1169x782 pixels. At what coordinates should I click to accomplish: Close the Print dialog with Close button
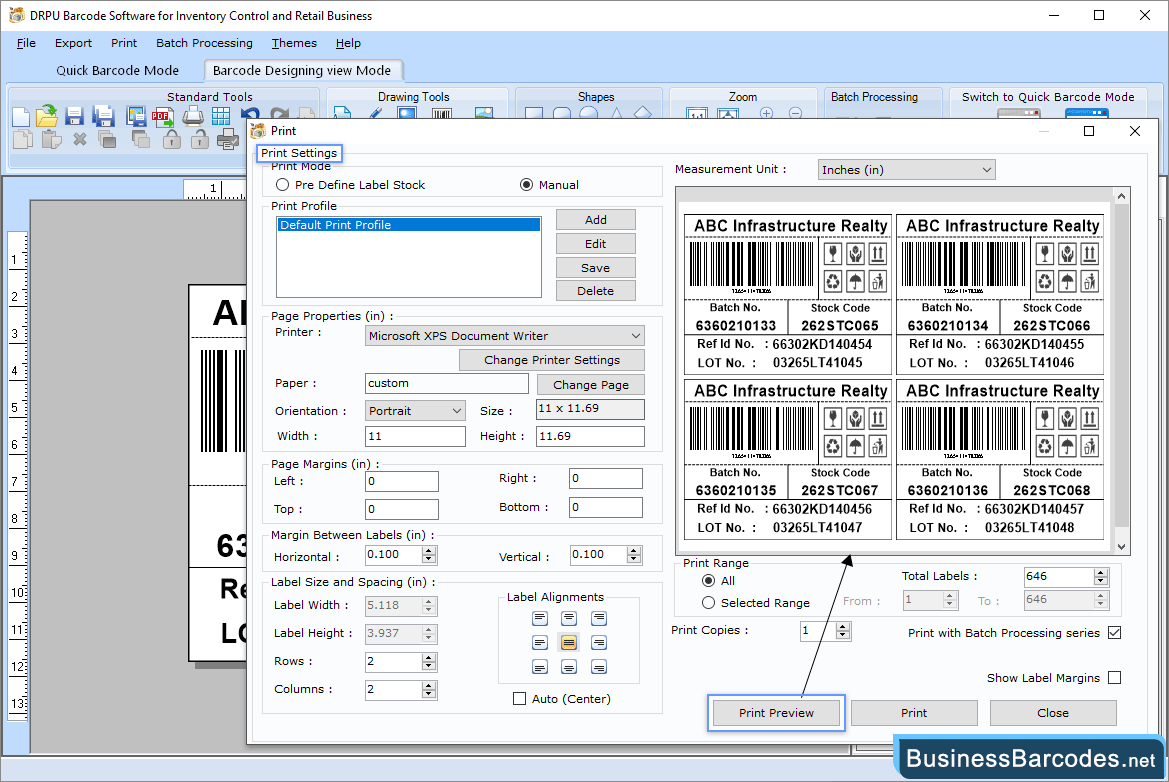click(1053, 713)
